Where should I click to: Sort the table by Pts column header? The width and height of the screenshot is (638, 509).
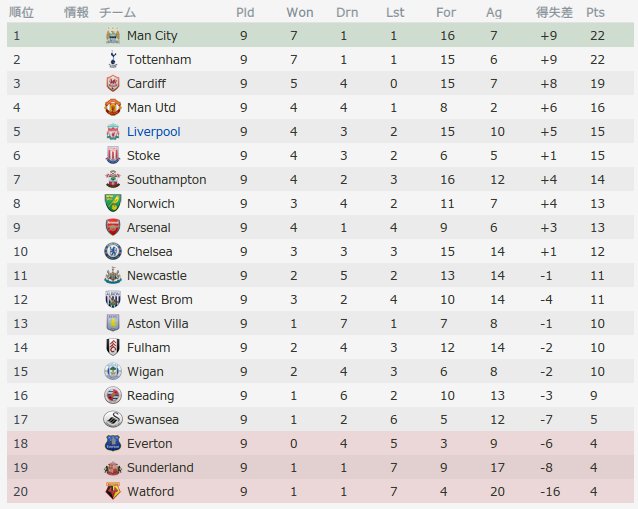(595, 13)
